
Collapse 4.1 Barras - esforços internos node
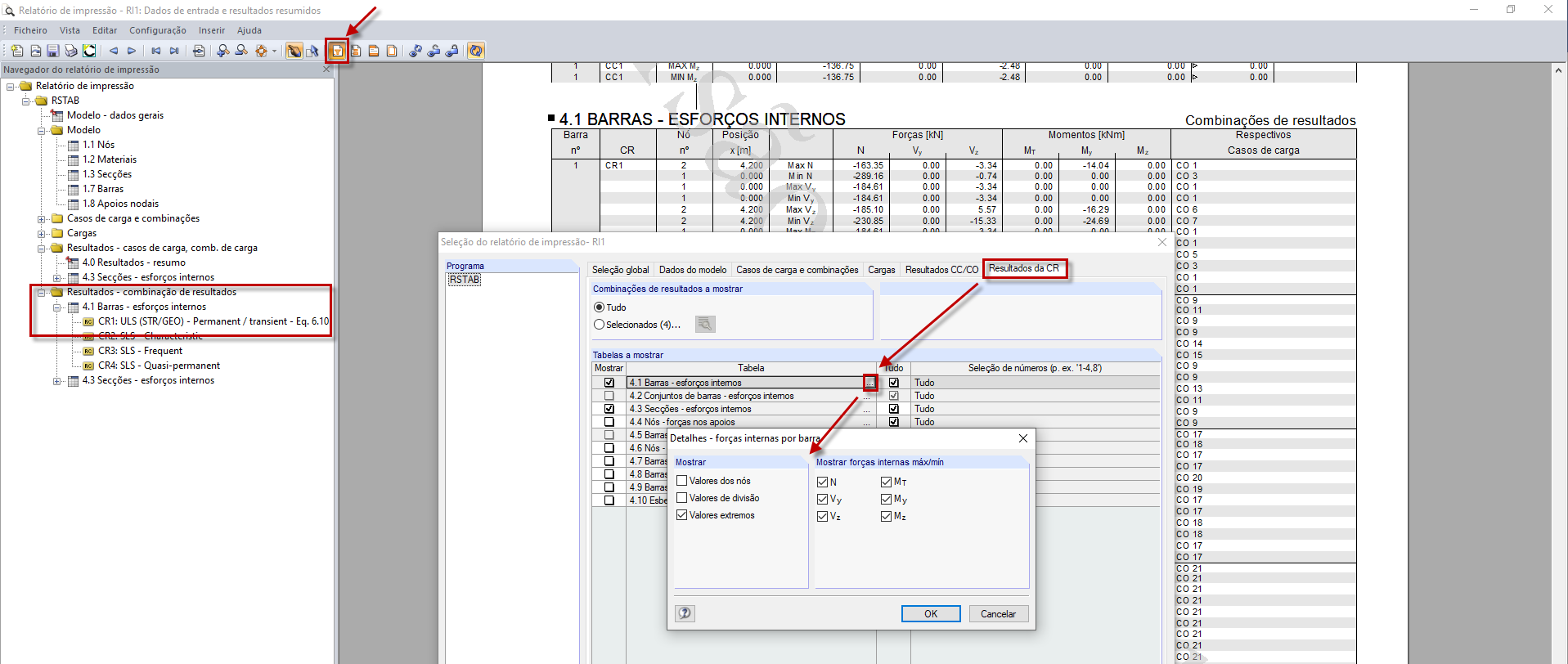57,307
